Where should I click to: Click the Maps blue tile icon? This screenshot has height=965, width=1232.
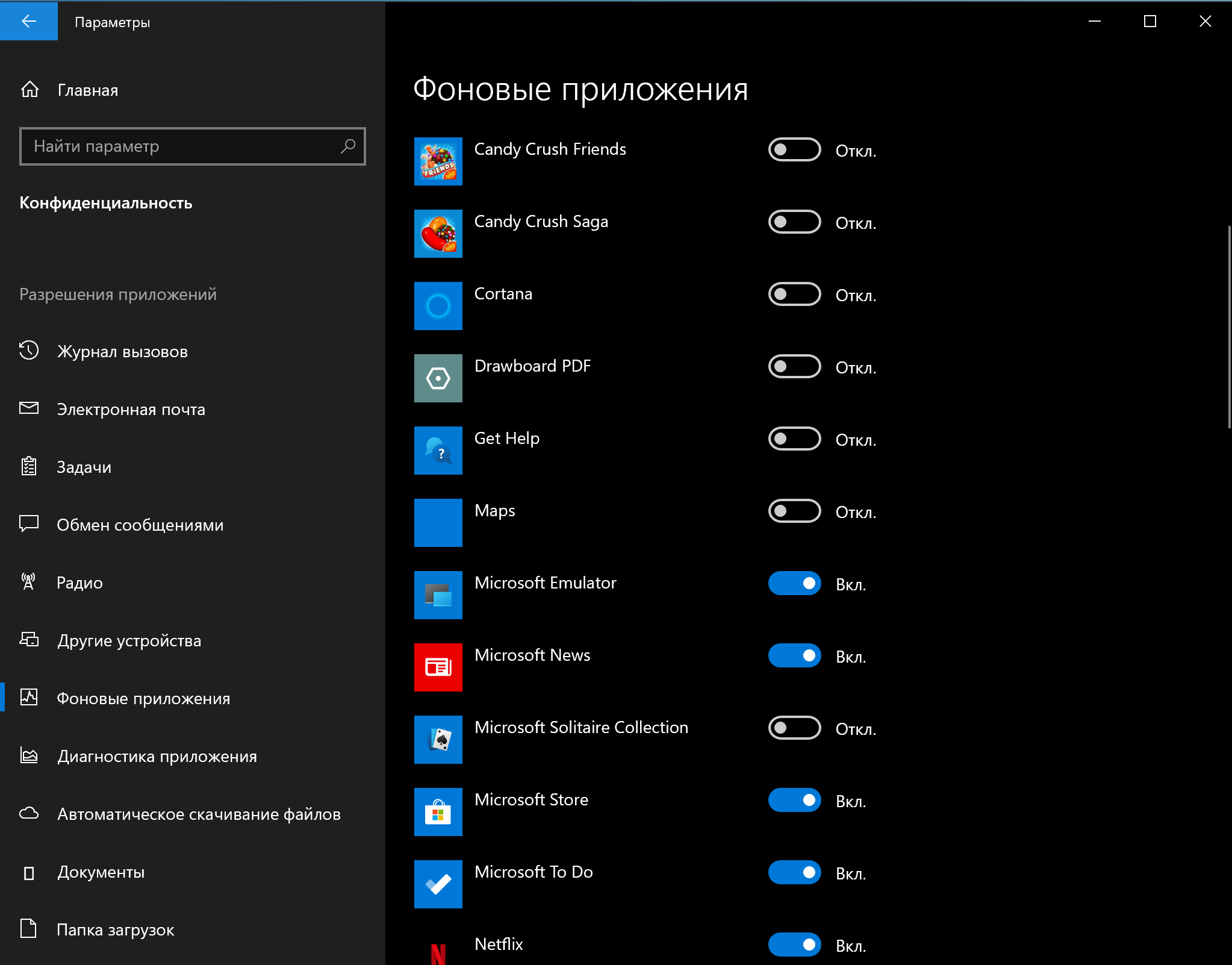coord(438,523)
